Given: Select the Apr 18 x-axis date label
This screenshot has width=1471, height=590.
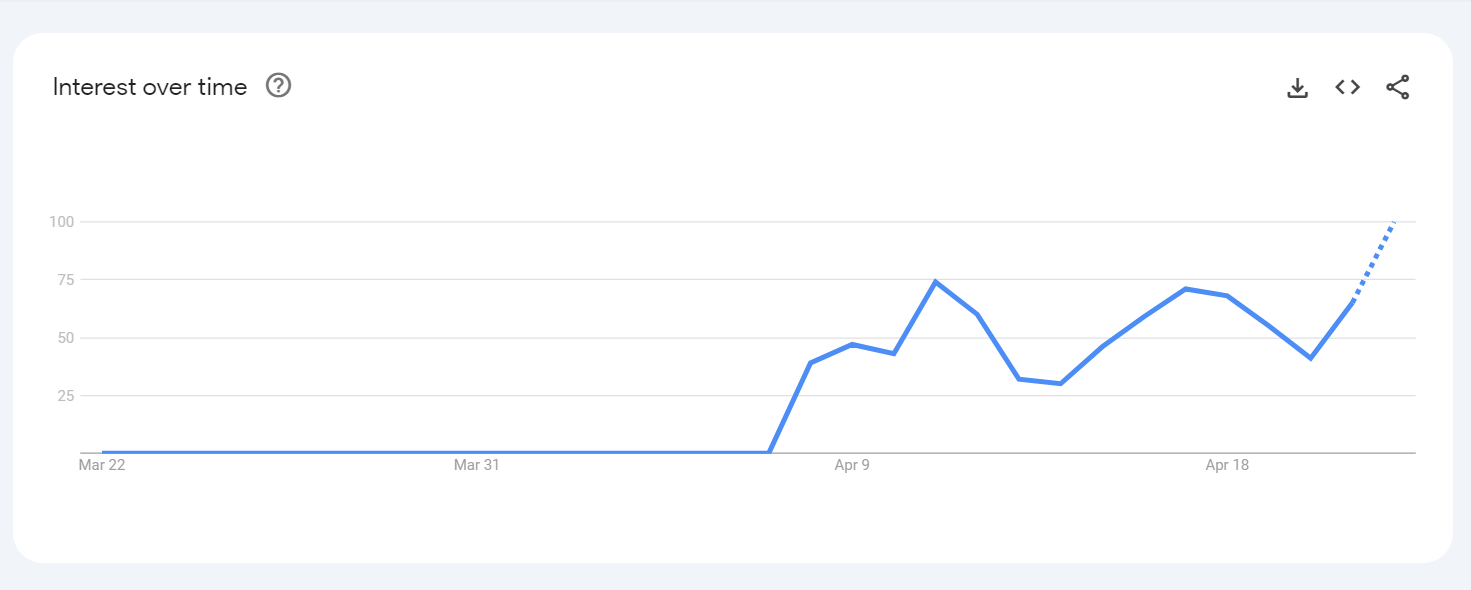Looking at the screenshot, I should pos(1227,465).
